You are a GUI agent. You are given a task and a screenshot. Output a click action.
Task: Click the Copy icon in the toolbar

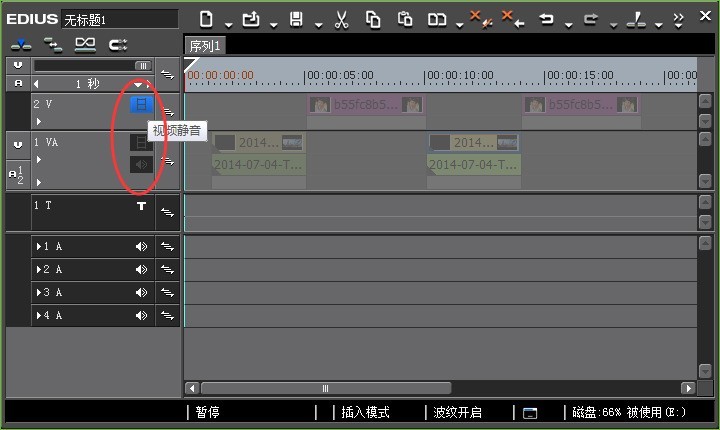[373, 20]
